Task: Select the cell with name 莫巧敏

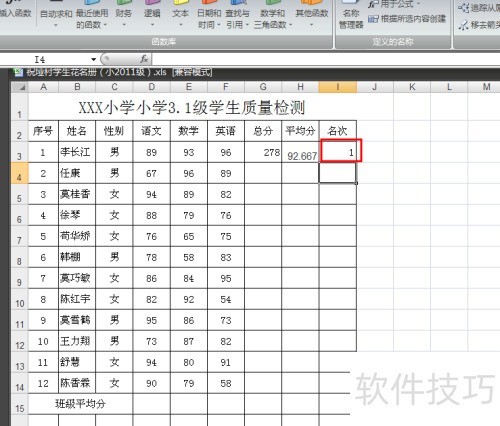Action: [77, 278]
